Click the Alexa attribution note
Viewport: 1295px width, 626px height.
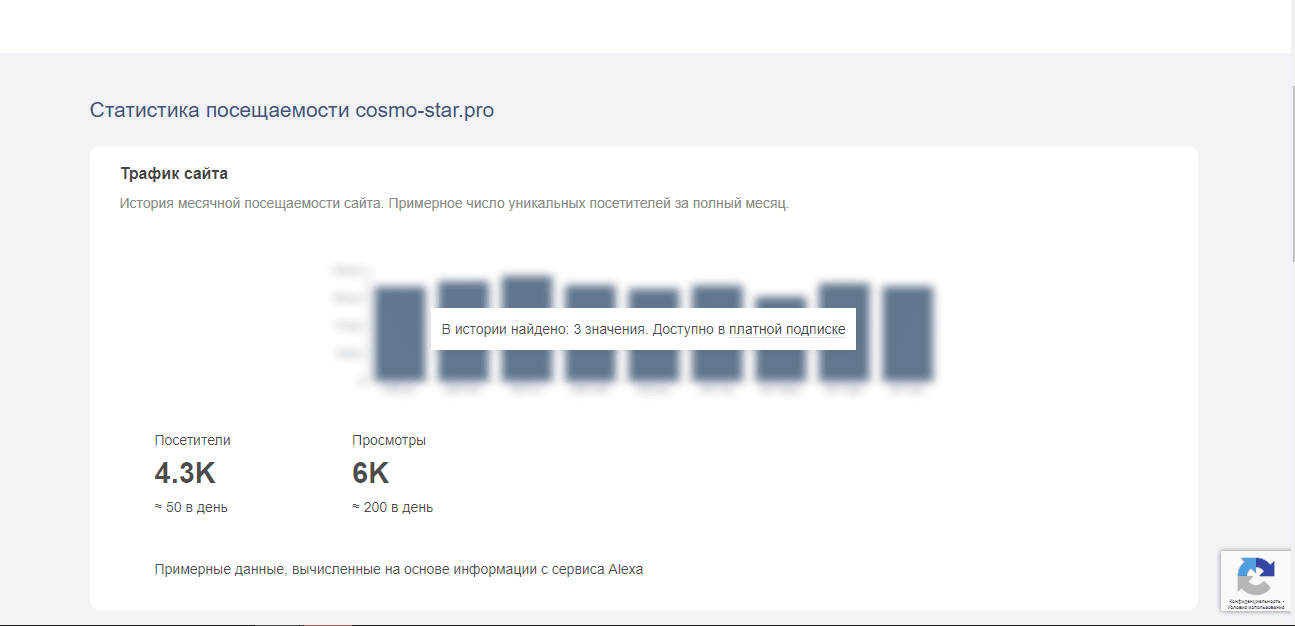400,568
